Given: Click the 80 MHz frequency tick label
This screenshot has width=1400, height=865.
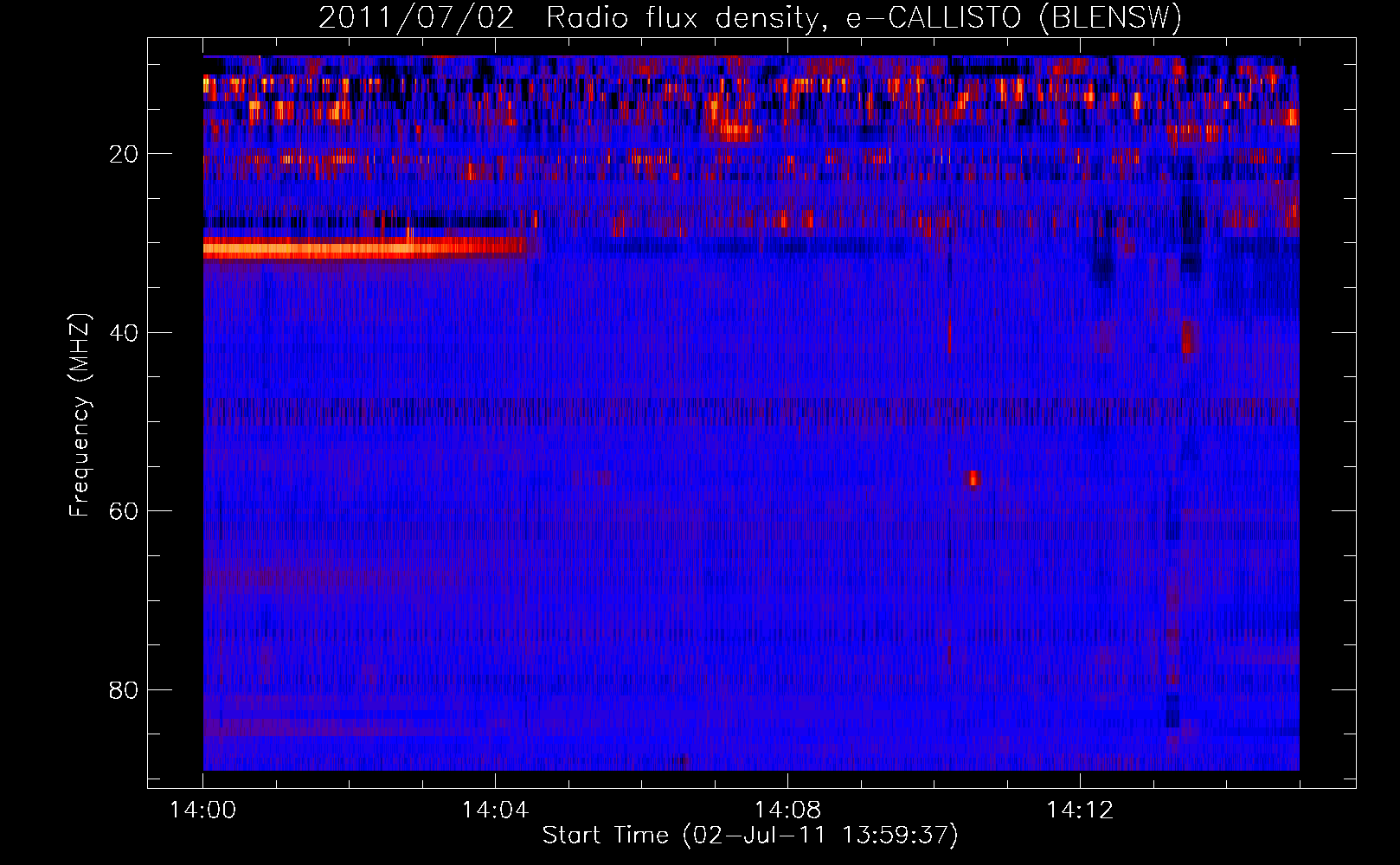Looking at the screenshot, I should (x=125, y=690).
